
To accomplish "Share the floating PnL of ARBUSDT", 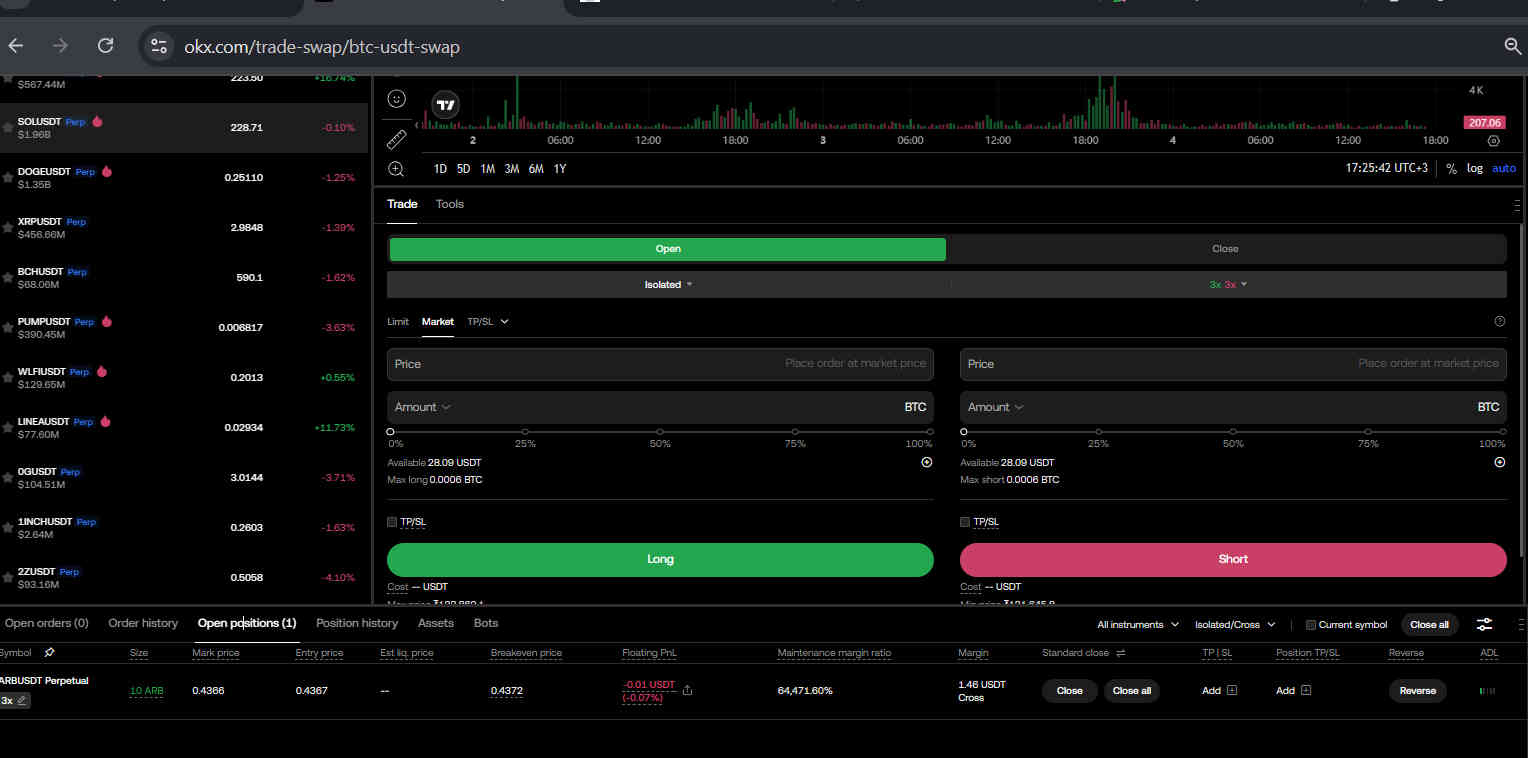I will [688, 690].
